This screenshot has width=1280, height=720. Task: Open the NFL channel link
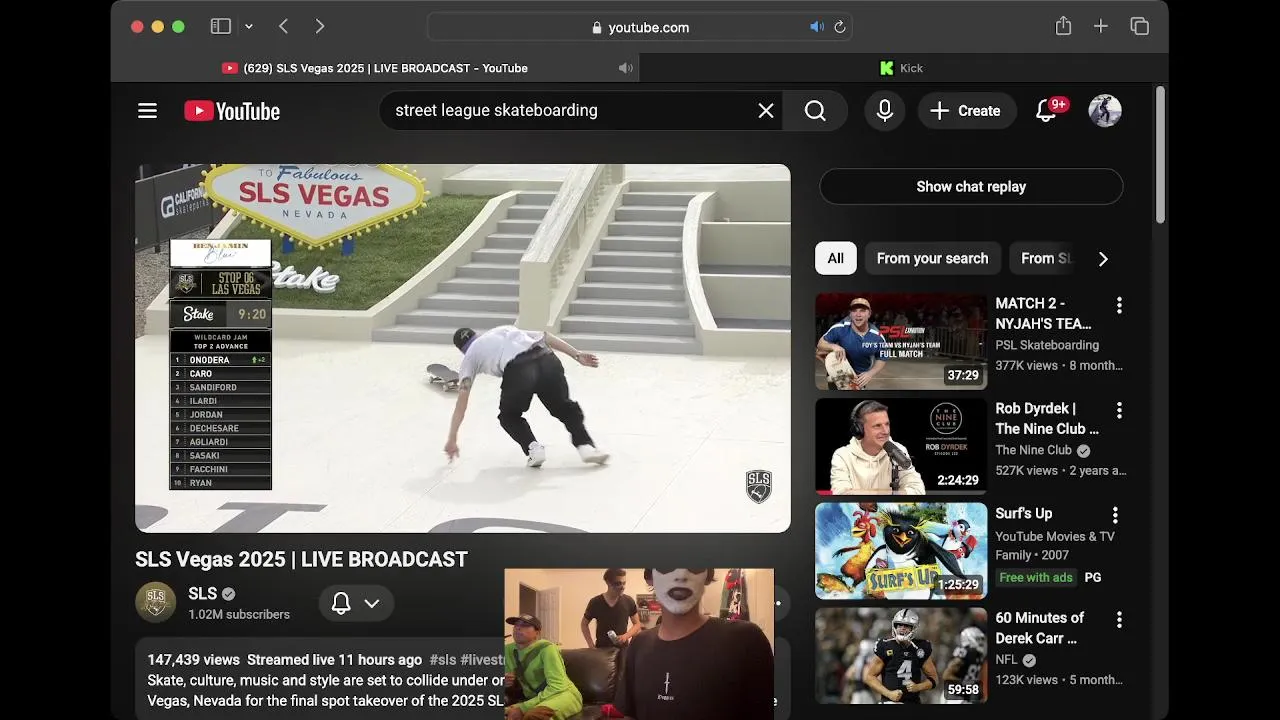(1006, 660)
